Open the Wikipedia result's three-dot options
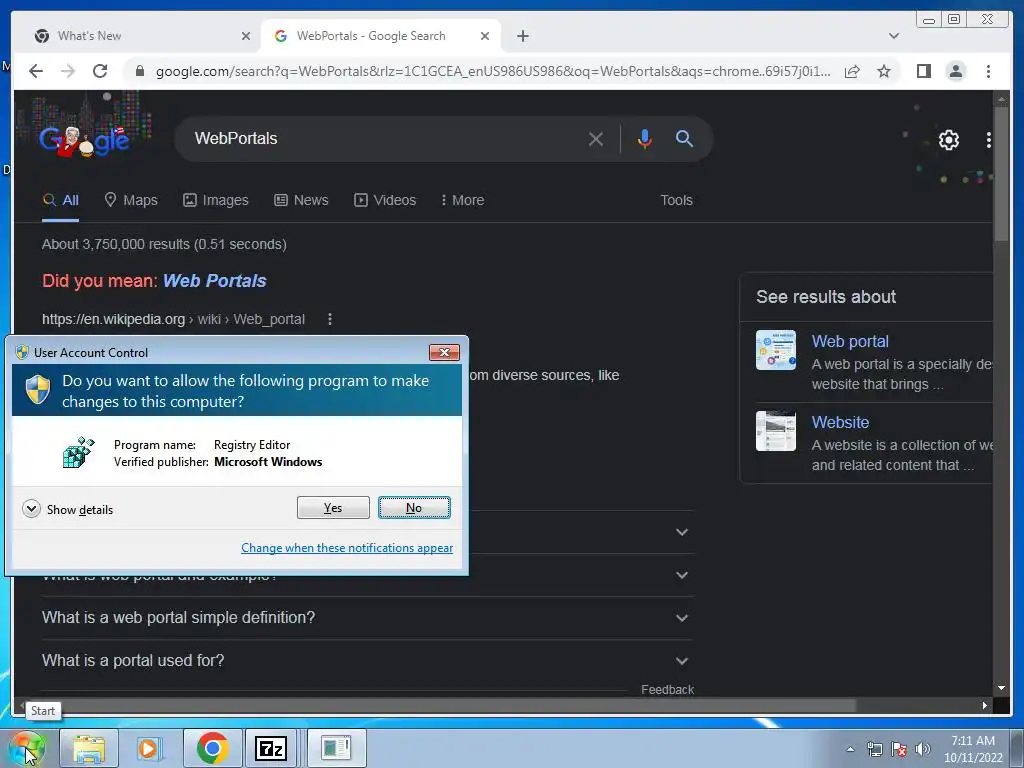 (330, 319)
